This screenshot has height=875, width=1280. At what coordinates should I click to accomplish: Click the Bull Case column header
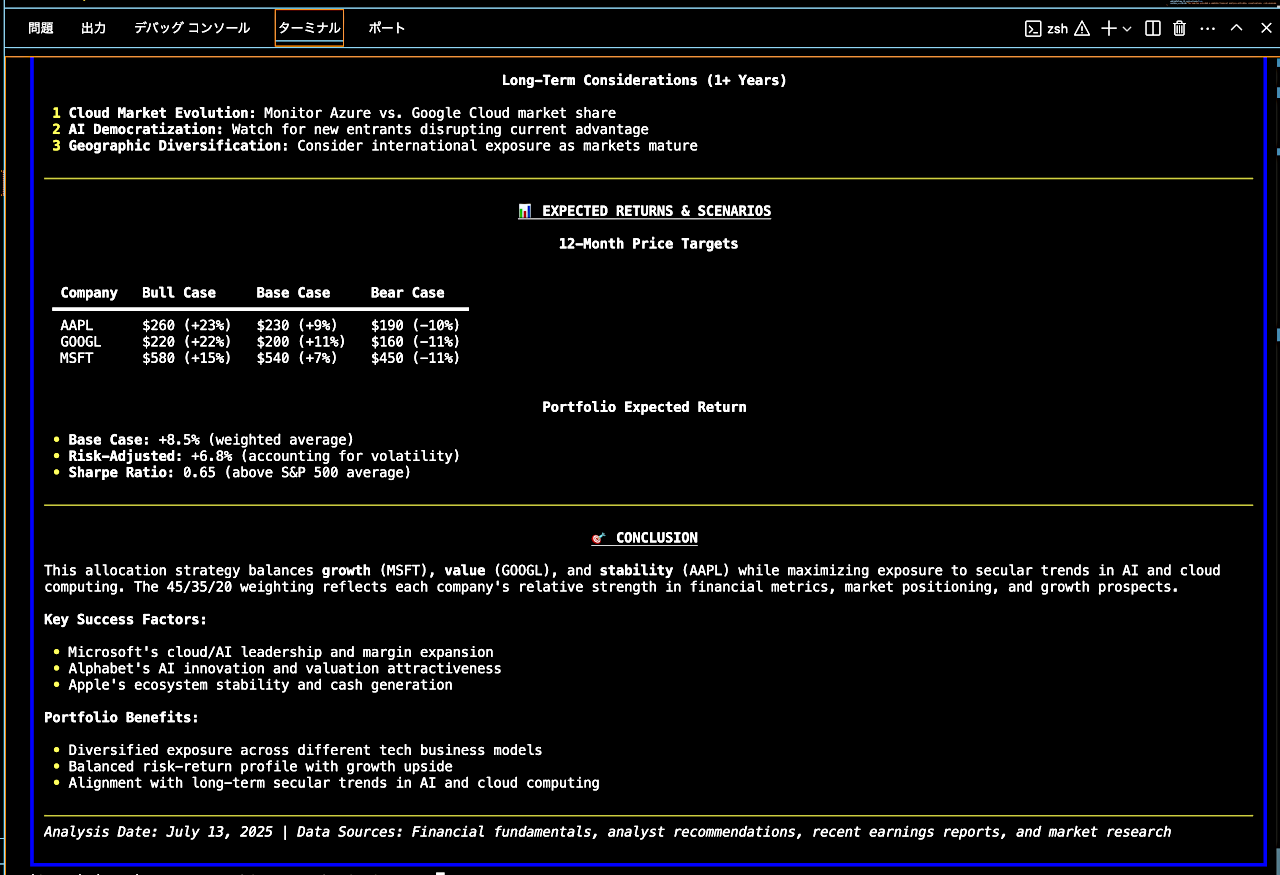[179, 293]
